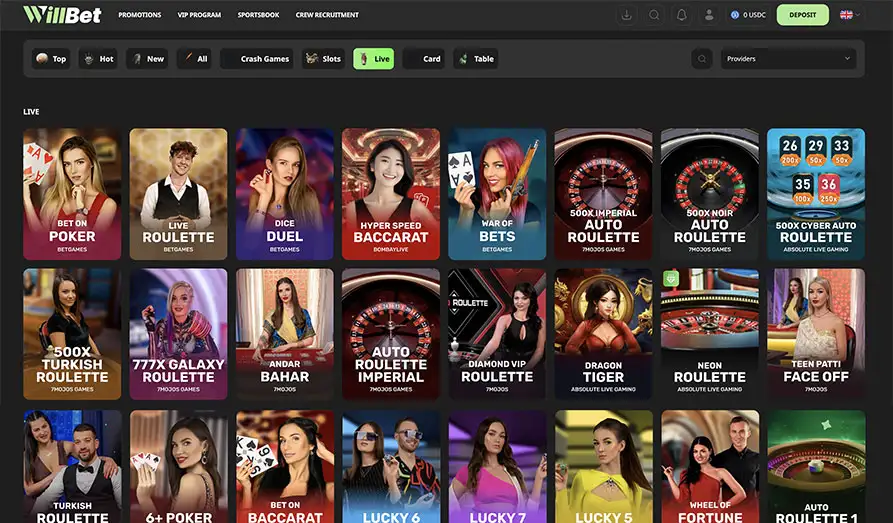Open notifications bell icon
The width and height of the screenshot is (893, 523).
pyautogui.click(x=682, y=15)
